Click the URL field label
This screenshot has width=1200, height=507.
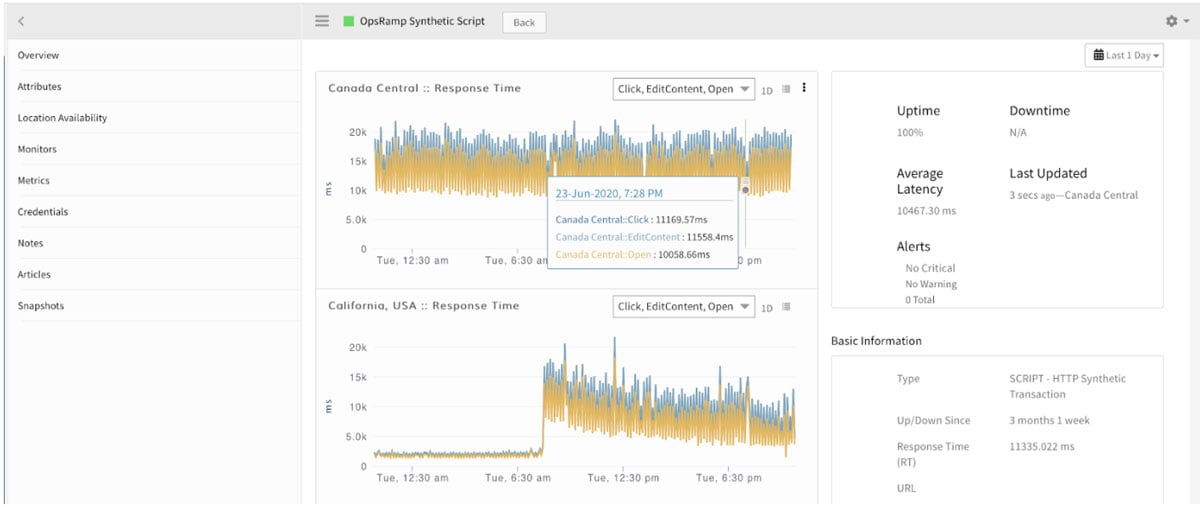[x=906, y=488]
